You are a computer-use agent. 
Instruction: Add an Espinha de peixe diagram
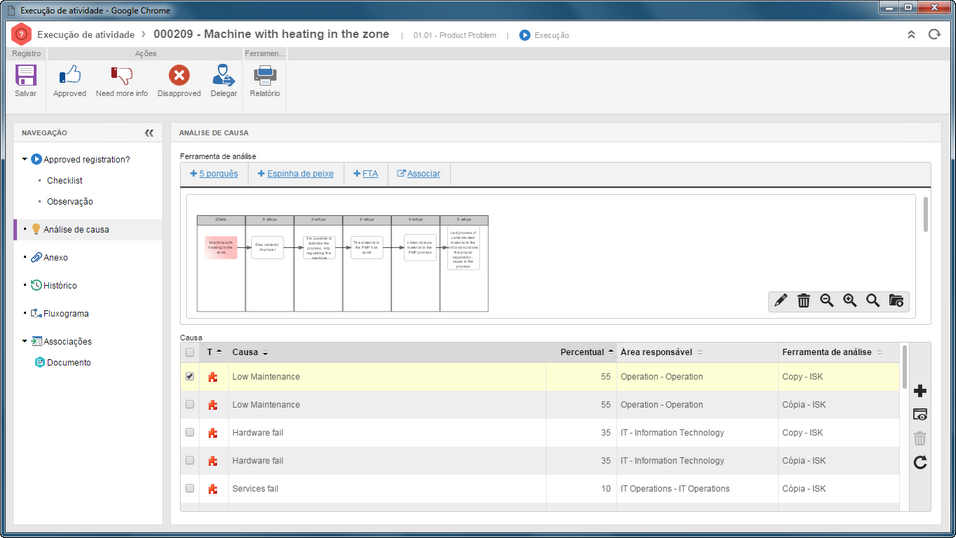coord(296,174)
